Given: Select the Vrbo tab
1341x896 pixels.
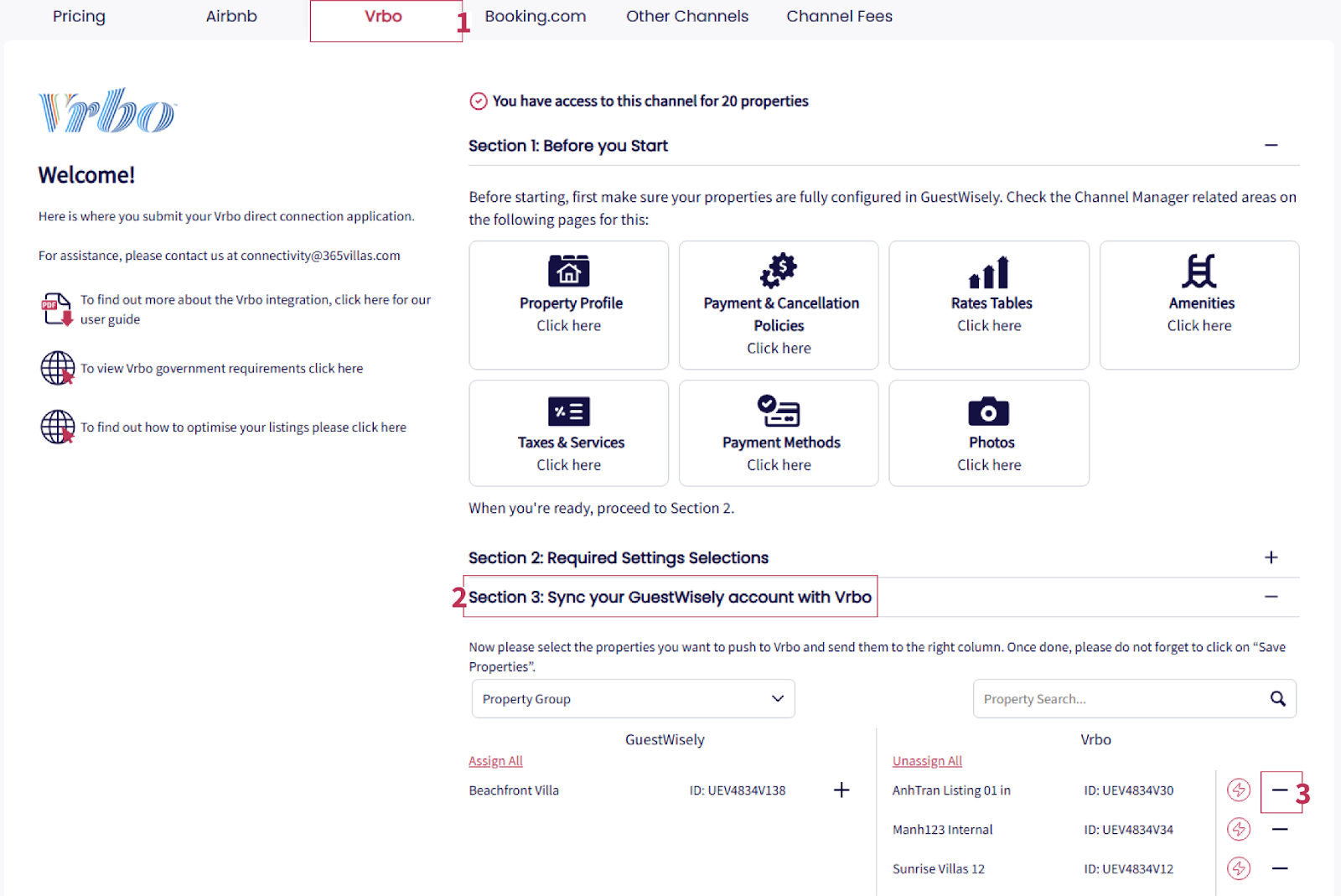Looking at the screenshot, I should tap(384, 16).
